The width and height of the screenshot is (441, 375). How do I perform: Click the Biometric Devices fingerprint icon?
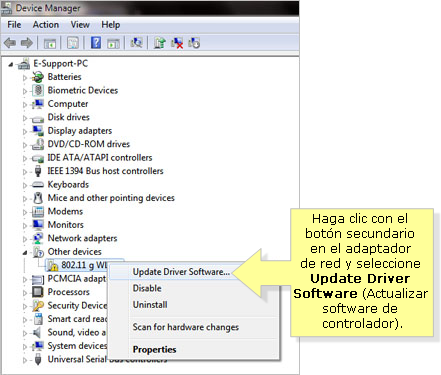[x=38, y=90]
